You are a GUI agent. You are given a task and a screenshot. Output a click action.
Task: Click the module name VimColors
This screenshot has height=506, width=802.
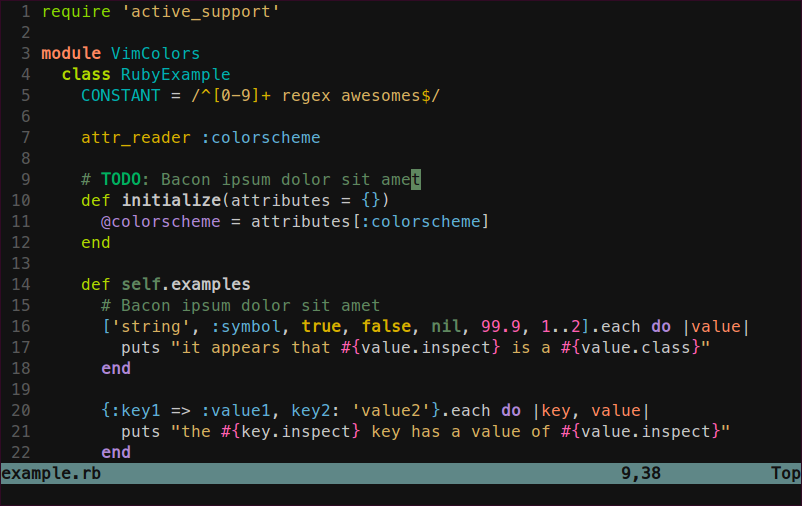pos(155,53)
